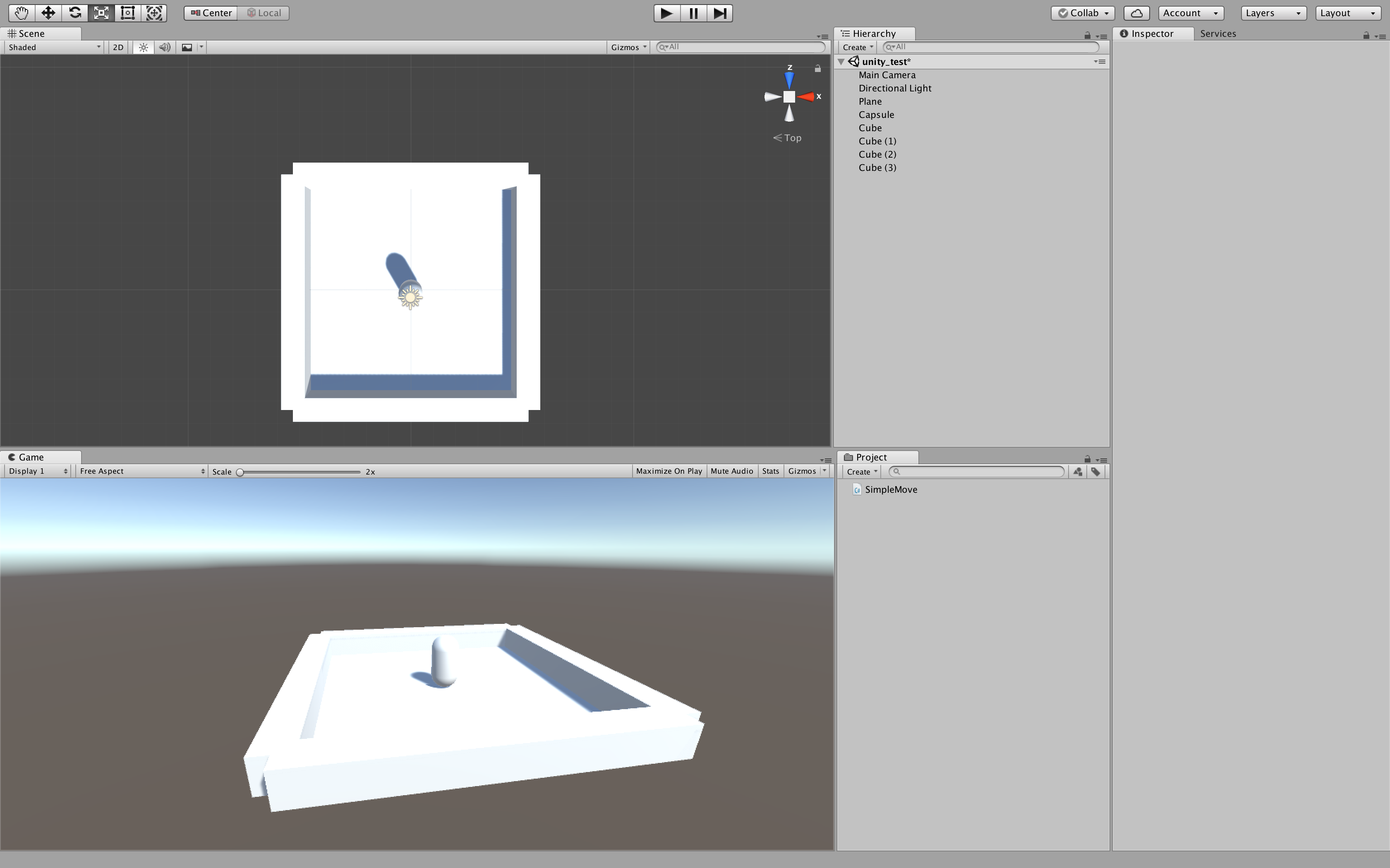Toggle Stats overlay in Game view
Image resolution: width=1390 pixels, height=868 pixels.
[771, 471]
